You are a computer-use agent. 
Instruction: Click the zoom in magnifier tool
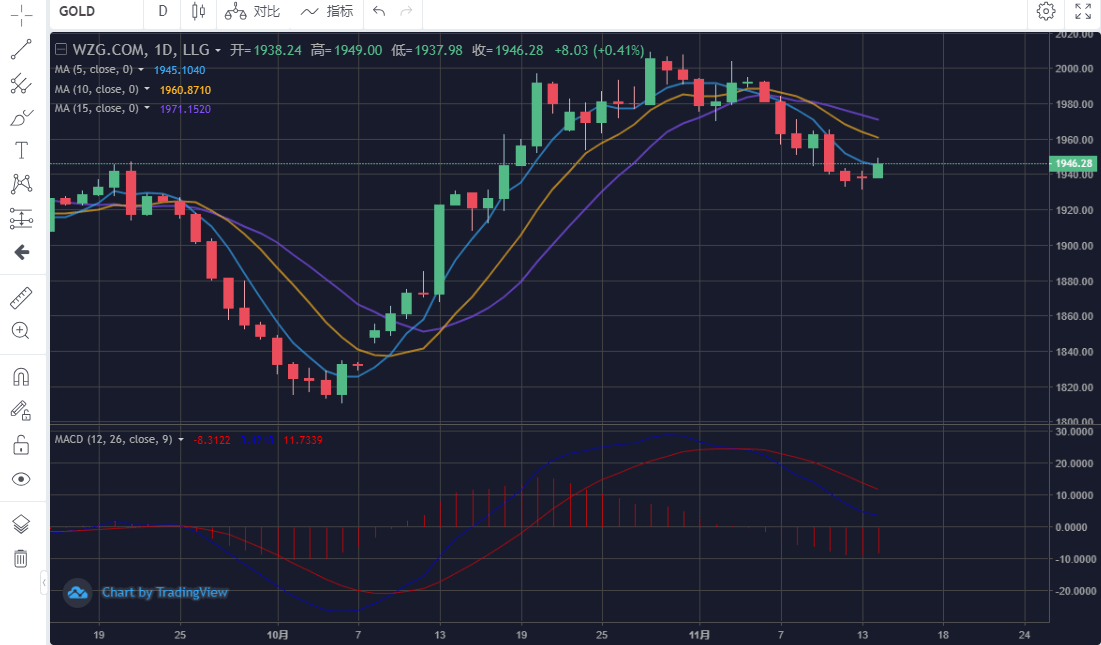tap(21, 330)
